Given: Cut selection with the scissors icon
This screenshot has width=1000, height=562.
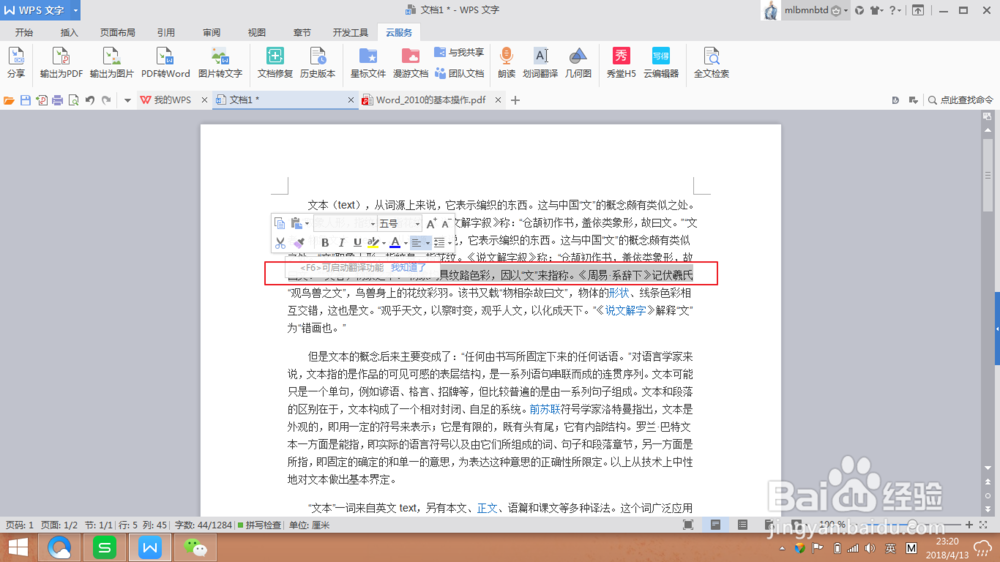Looking at the screenshot, I should pyautogui.click(x=280, y=242).
